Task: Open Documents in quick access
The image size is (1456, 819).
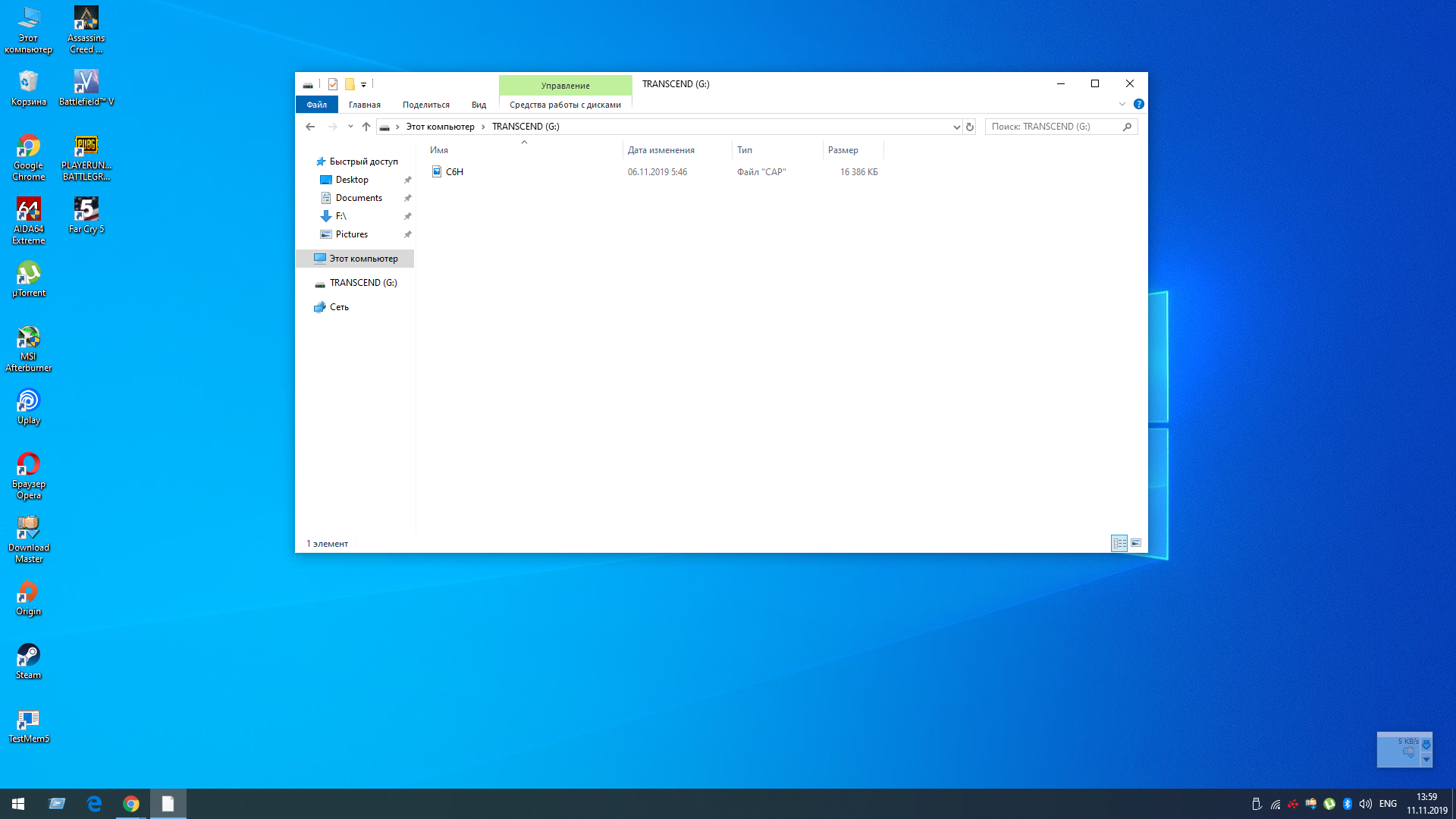Action: (x=359, y=198)
